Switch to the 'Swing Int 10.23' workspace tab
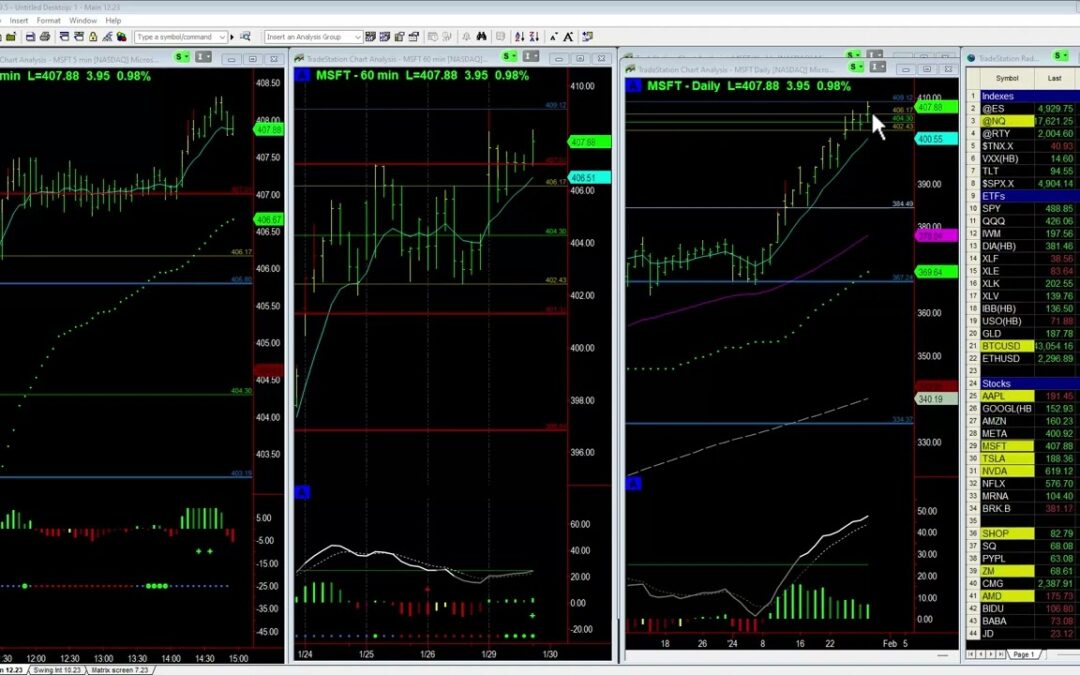The width and height of the screenshot is (1080, 675). point(55,669)
